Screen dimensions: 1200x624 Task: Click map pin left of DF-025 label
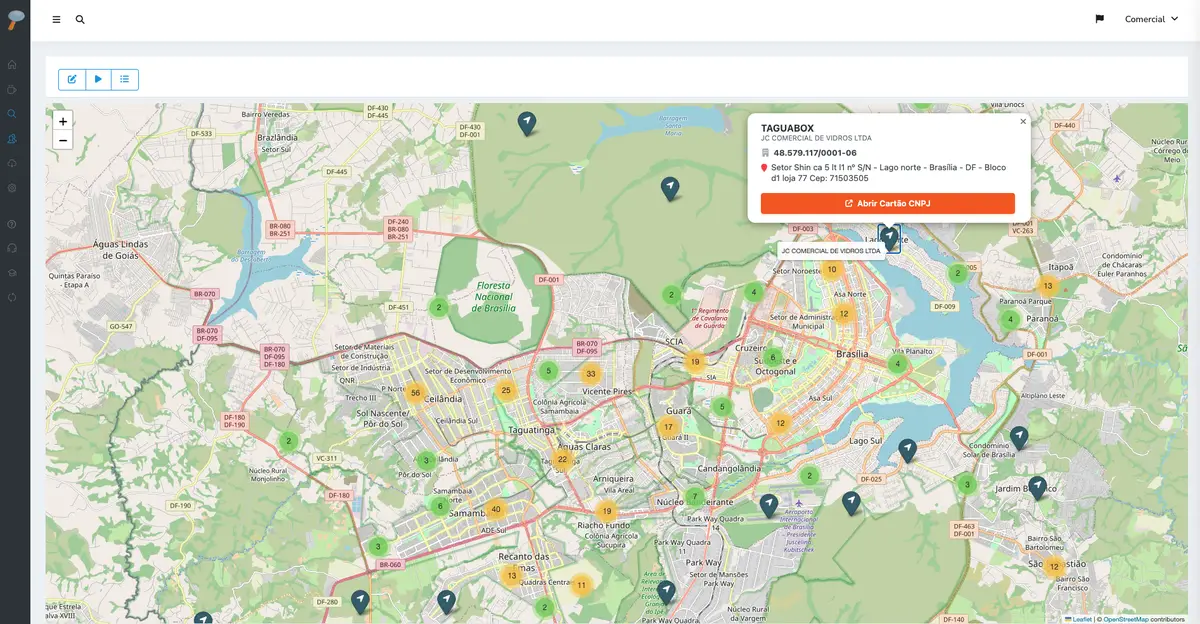(851, 502)
